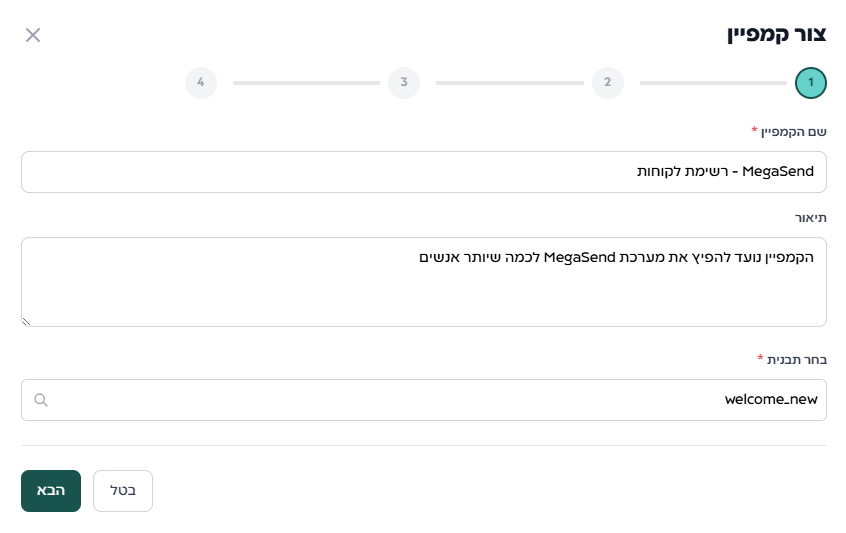Image resolution: width=846 pixels, height=533 pixels.
Task: Focus the campaign name input field
Action: coord(423,172)
